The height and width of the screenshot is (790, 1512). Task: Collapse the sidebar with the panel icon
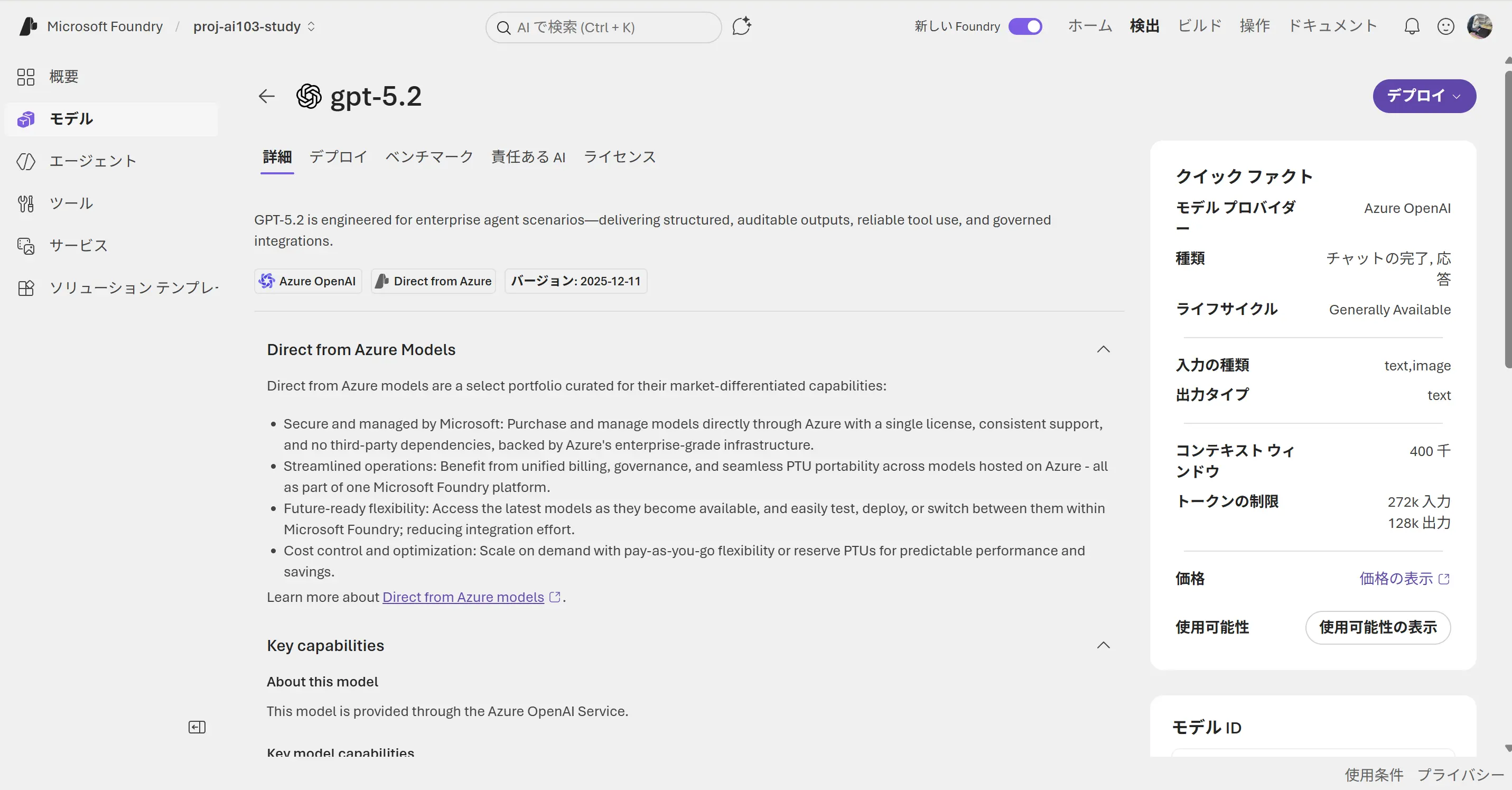pos(197,727)
